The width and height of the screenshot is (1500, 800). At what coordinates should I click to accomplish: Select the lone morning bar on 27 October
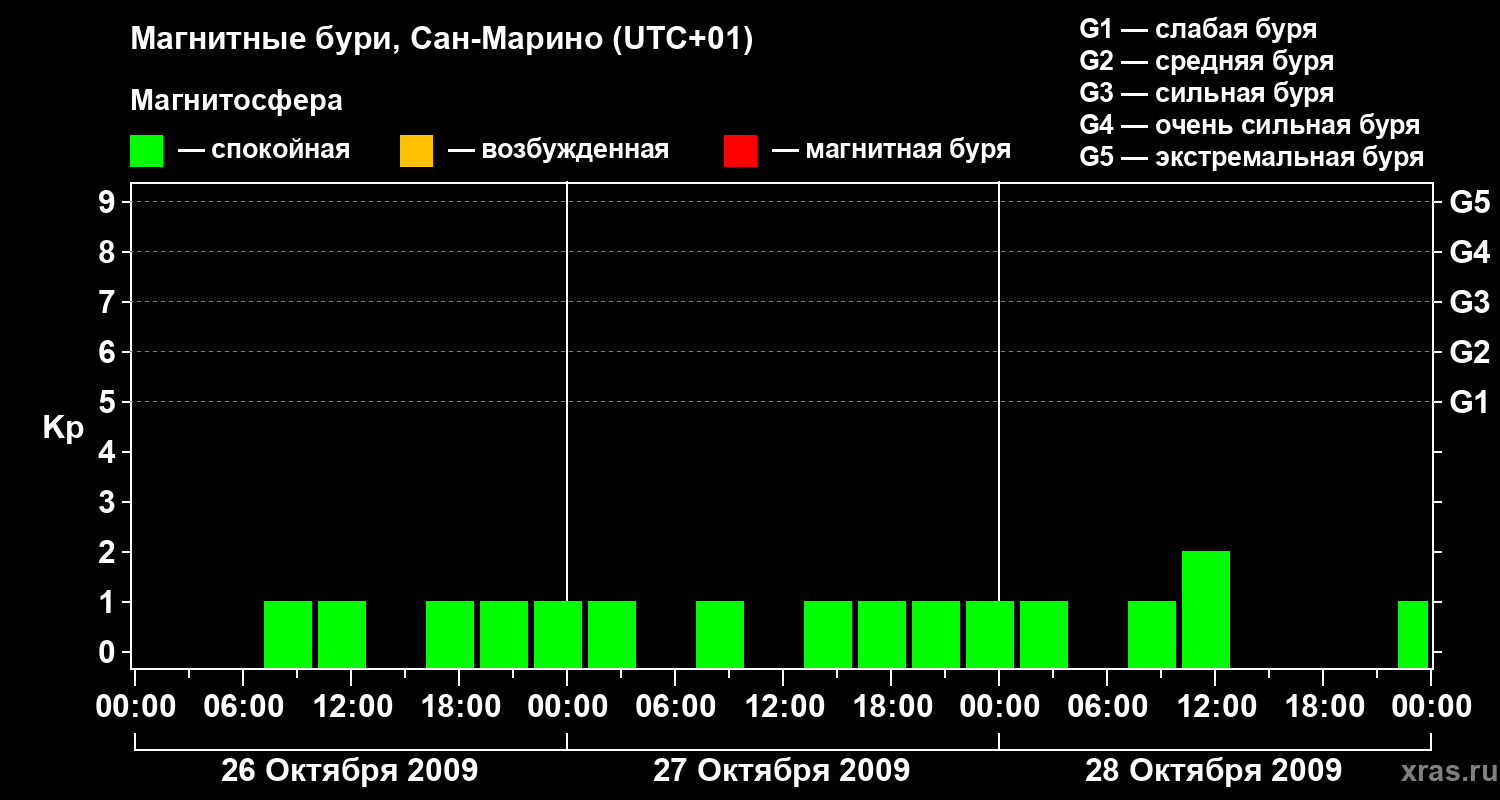click(720, 634)
